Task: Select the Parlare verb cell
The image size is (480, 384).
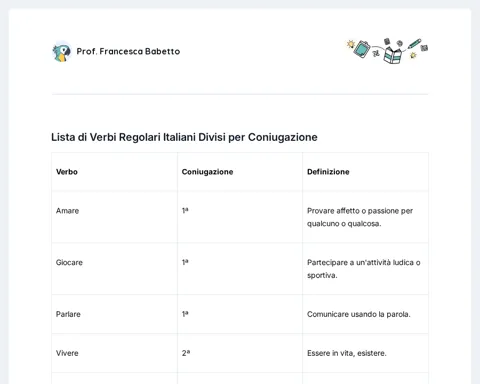Action: (115, 314)
